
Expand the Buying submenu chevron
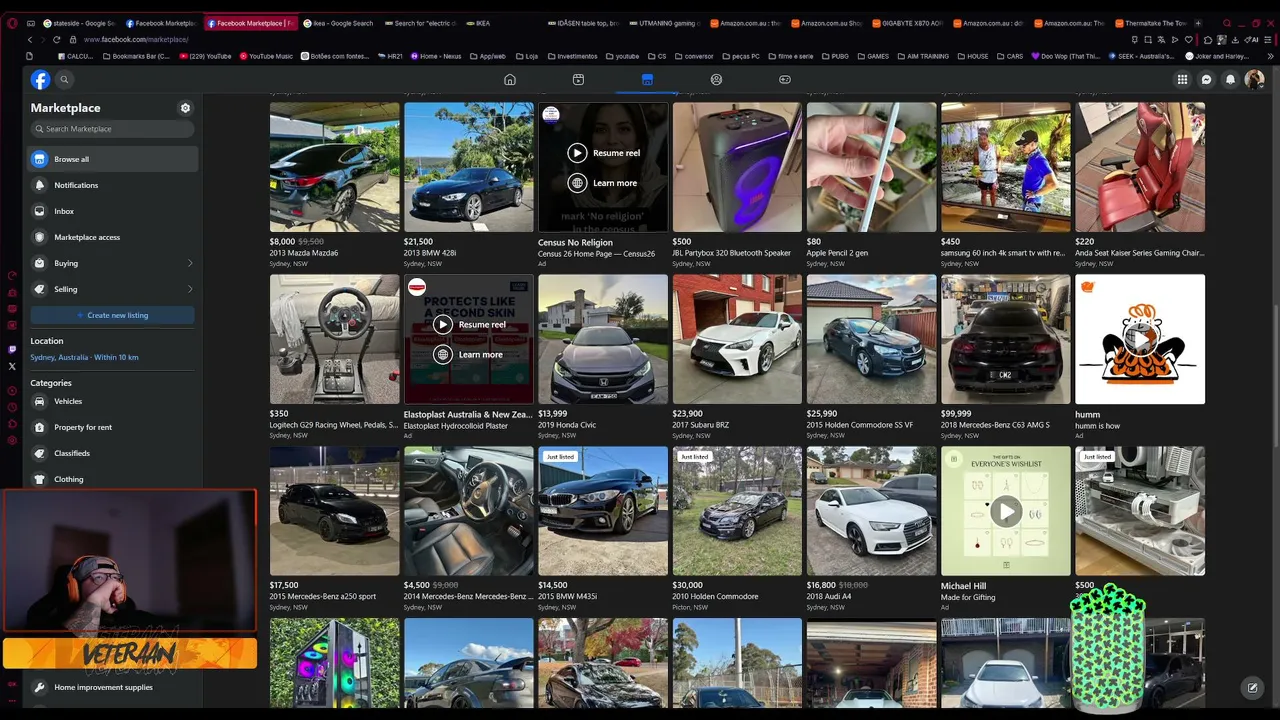[x=190, y=263]
